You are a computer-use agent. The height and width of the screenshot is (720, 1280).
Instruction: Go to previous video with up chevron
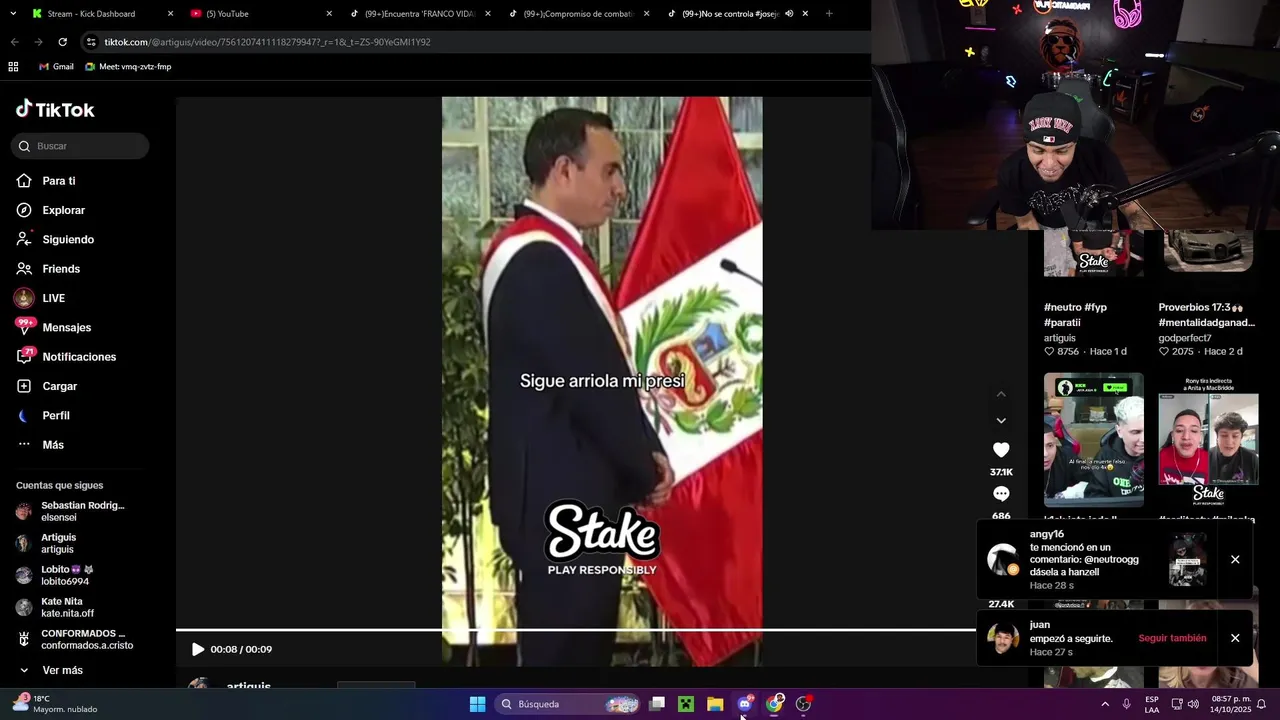point(1001,394)
